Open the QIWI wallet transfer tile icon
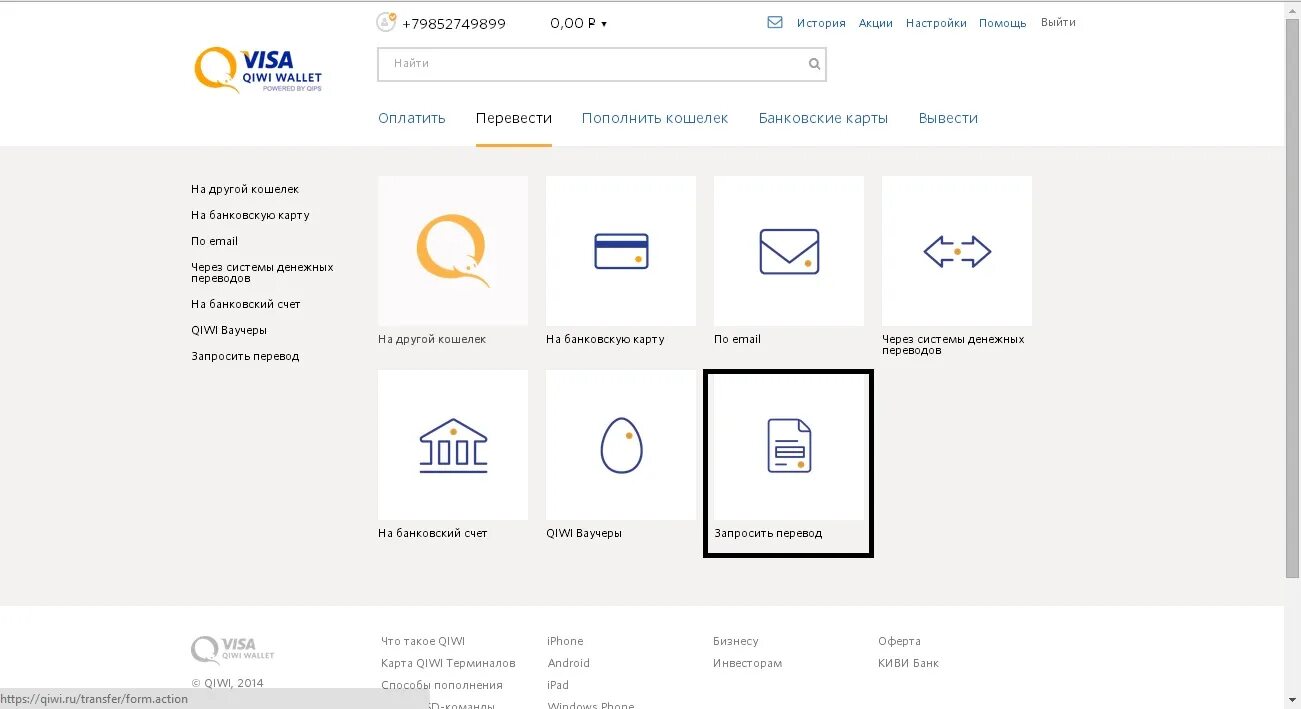Image resolution: width=1301 pixels, height=709 pixels. pyautogui.click(x=453, y=251)
